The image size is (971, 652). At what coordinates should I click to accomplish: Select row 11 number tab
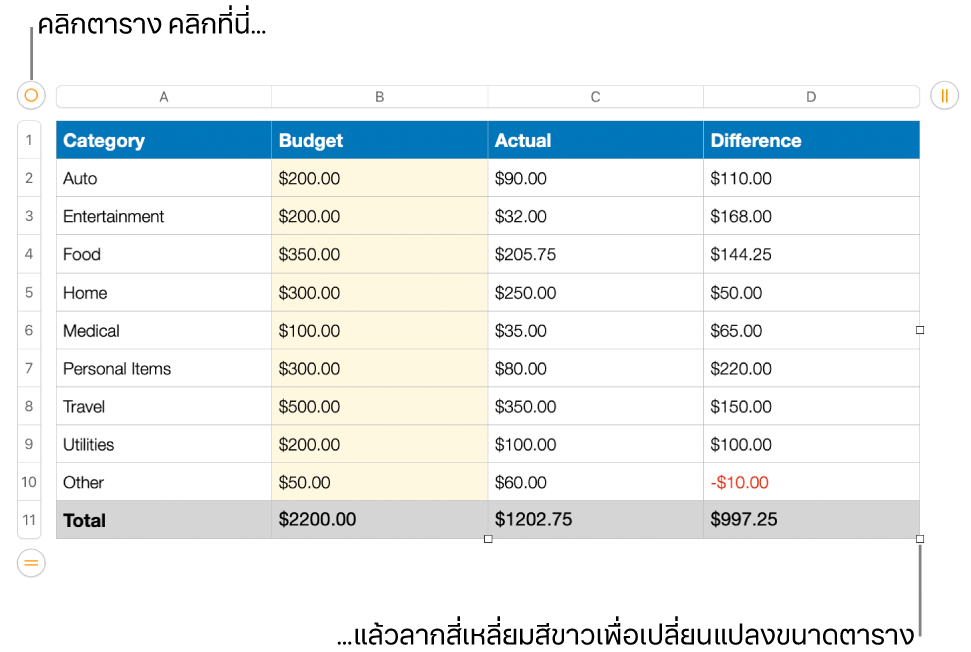point(29,520)
